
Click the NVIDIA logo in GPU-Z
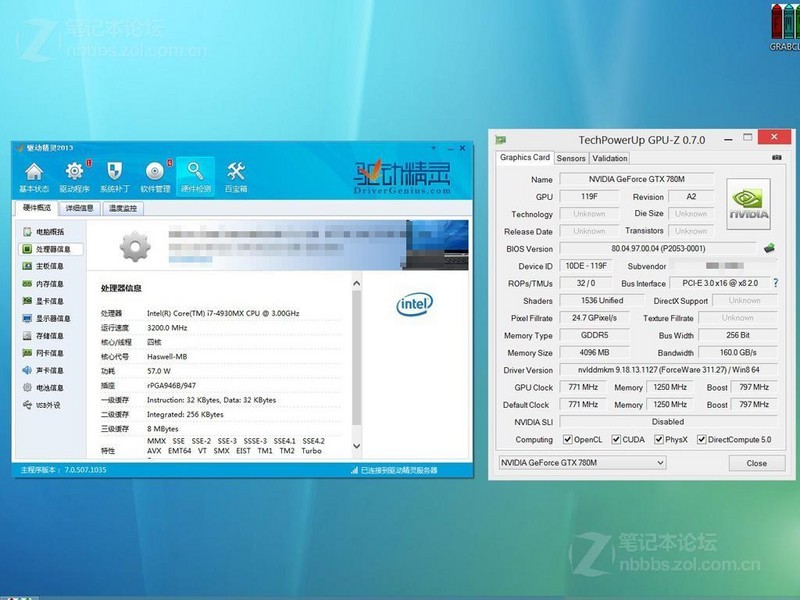(748, 204)
